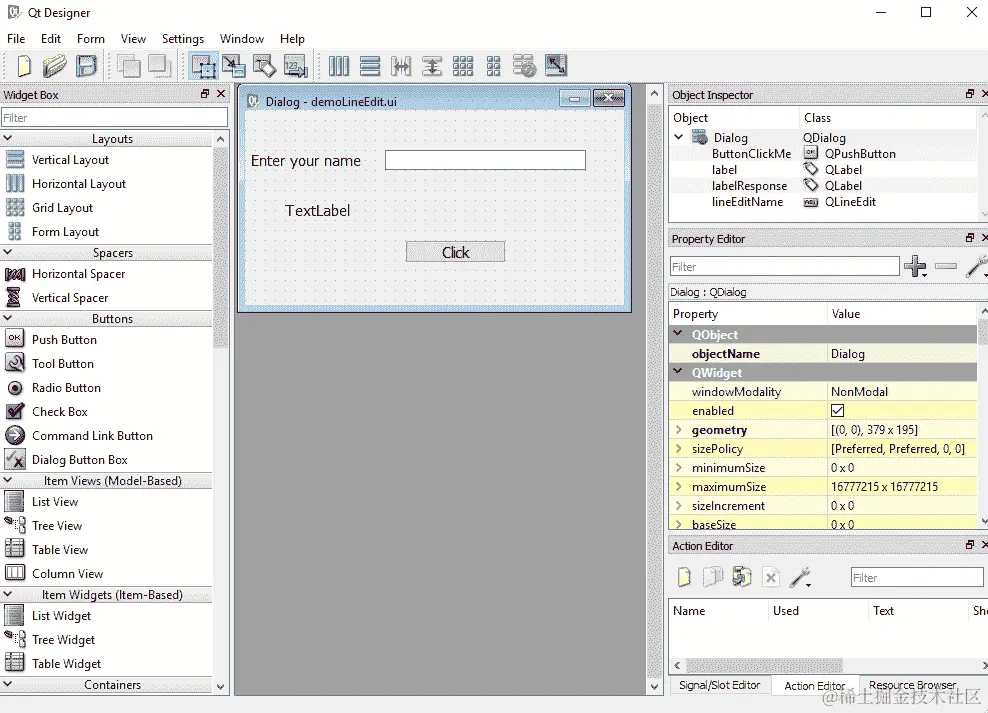Screen dimensions: 988x713
Task: Select Vertical Layout widget
Action: [70, 159]
